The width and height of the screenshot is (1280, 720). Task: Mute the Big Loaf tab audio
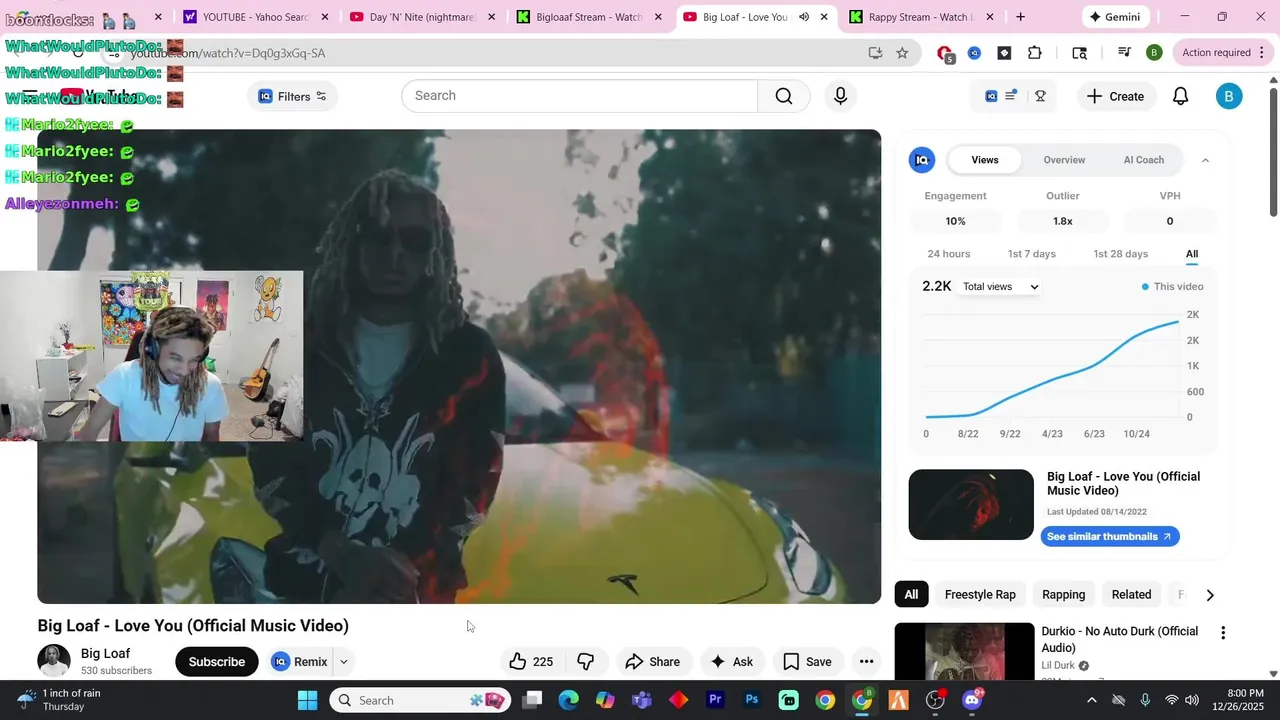point(804,17)
